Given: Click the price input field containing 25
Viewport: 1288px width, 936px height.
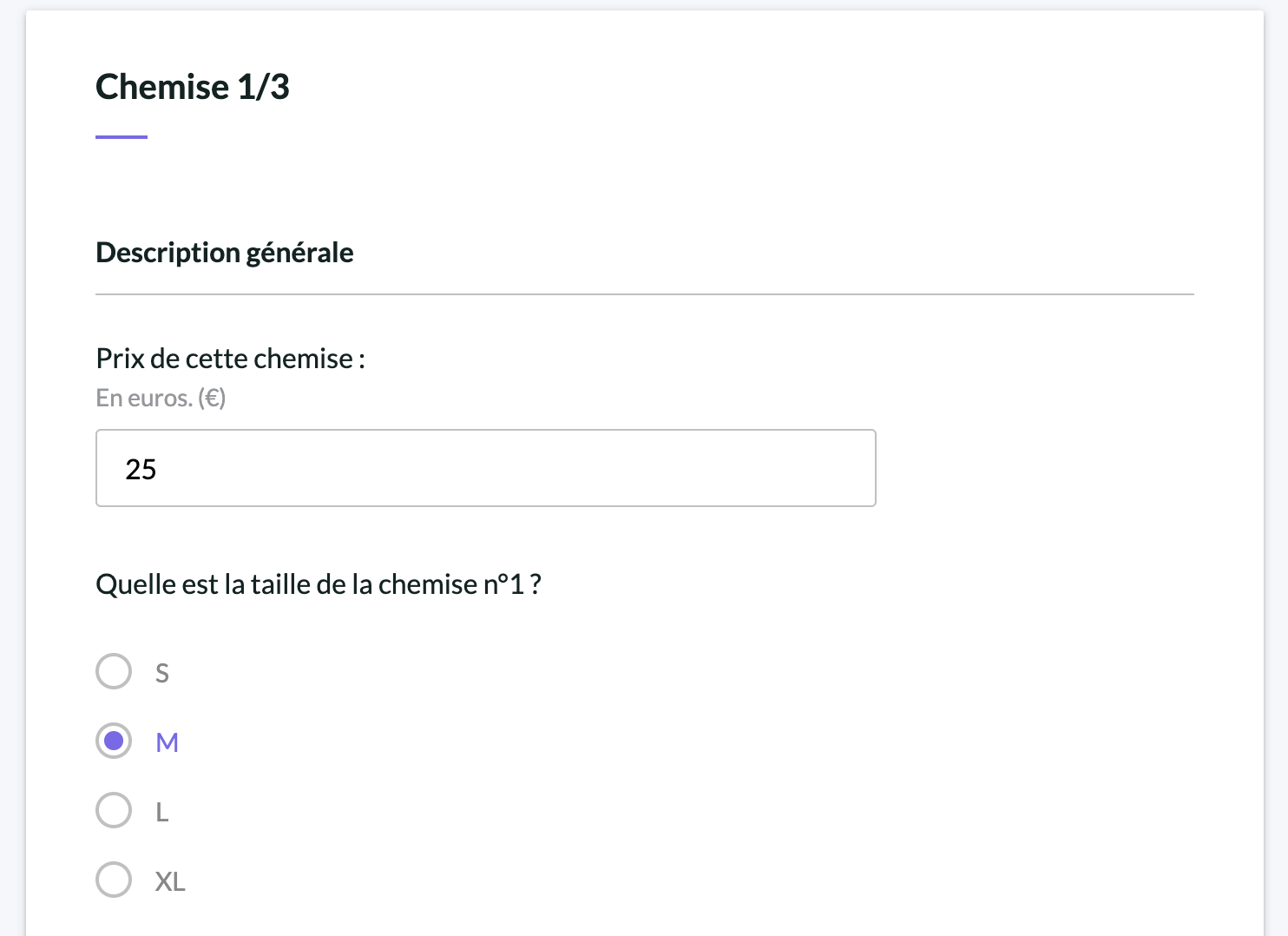Looking at the screenshot, I should point(486,468).
